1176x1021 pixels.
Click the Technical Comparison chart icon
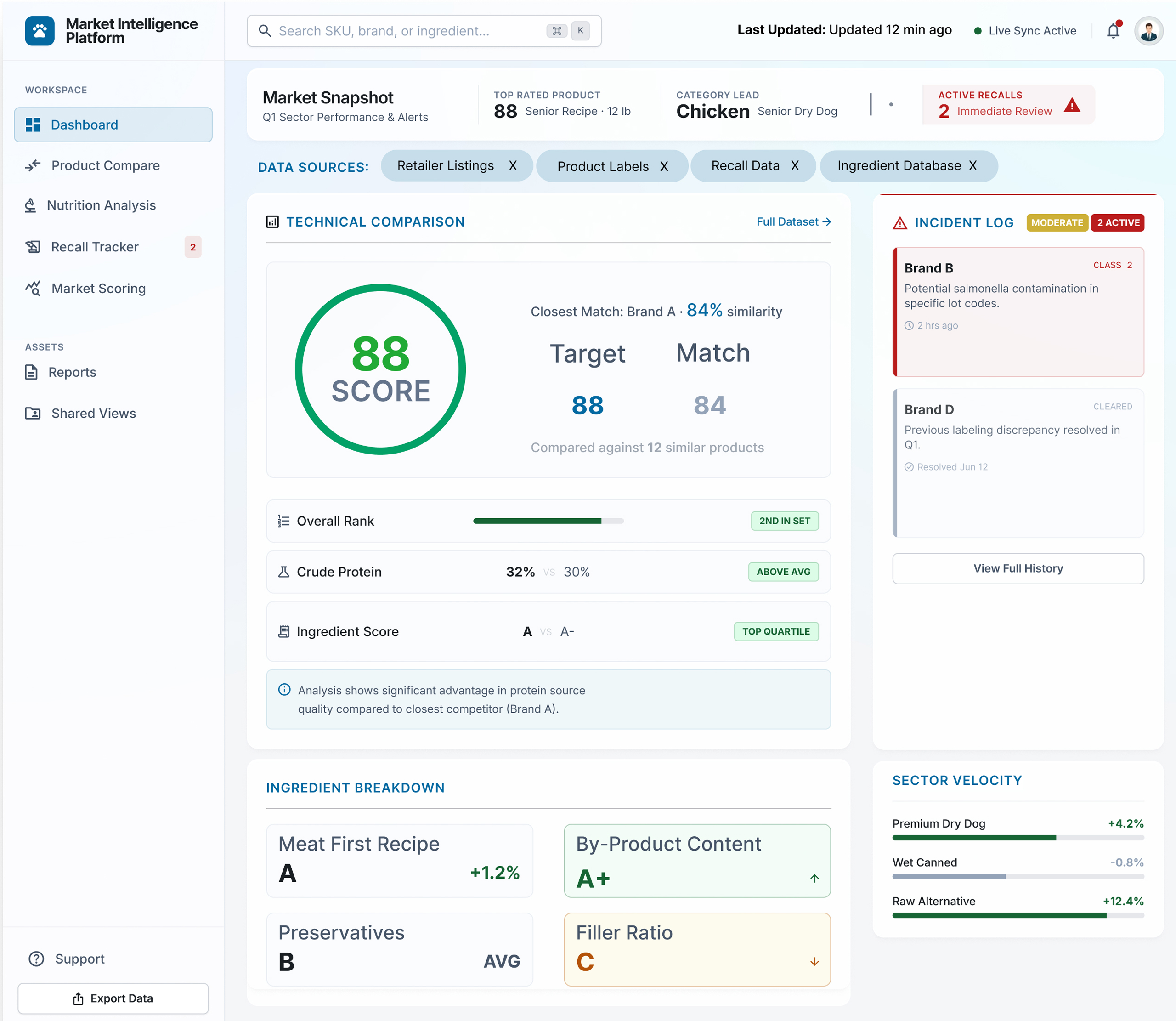point(273,221)
